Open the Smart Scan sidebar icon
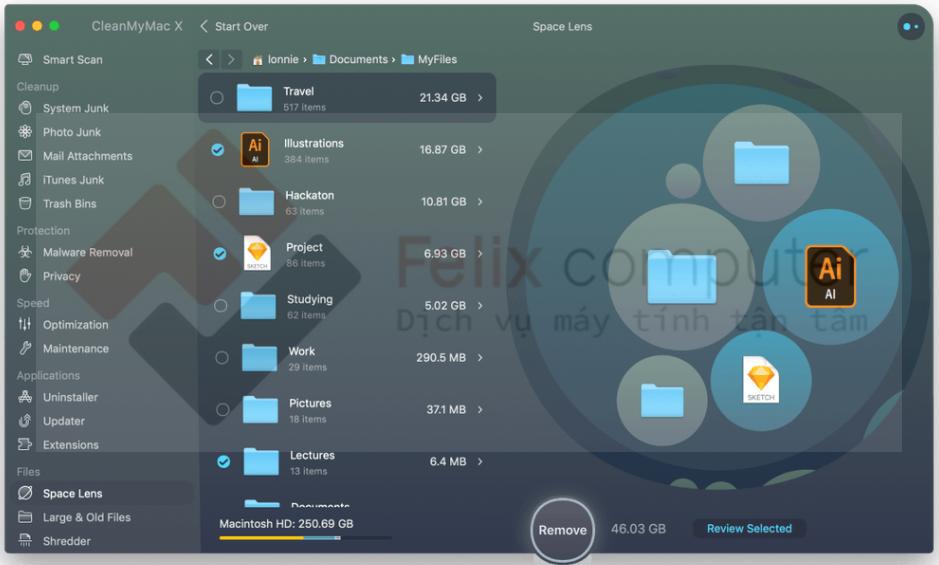Viewport: 939px width, 565px height. [x=25, y=60]
